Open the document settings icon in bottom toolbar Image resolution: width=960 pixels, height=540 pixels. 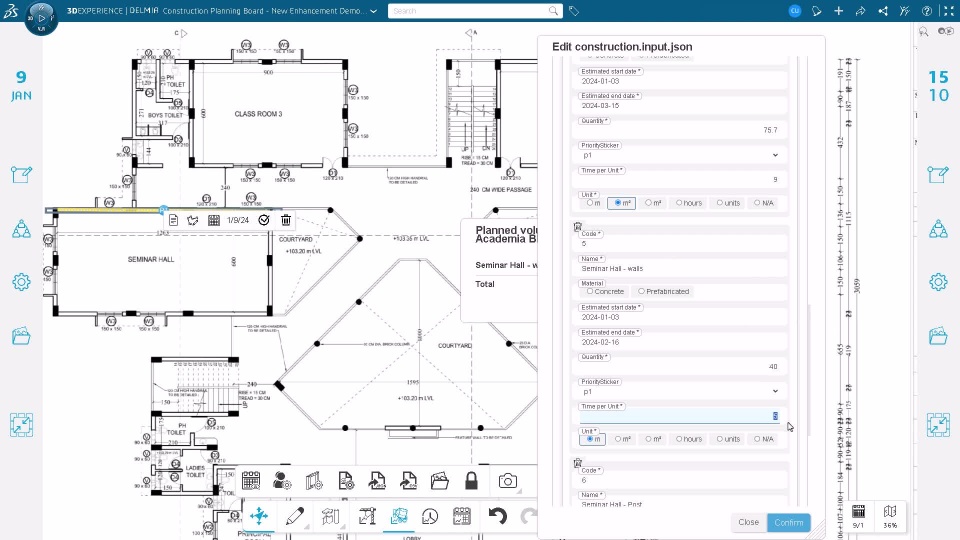345,481
